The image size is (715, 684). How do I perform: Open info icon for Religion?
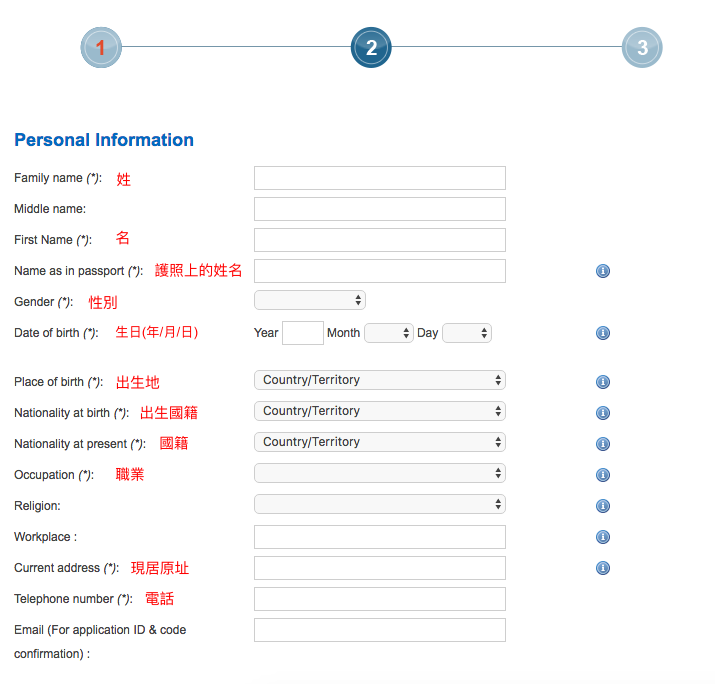click(603, 506)
